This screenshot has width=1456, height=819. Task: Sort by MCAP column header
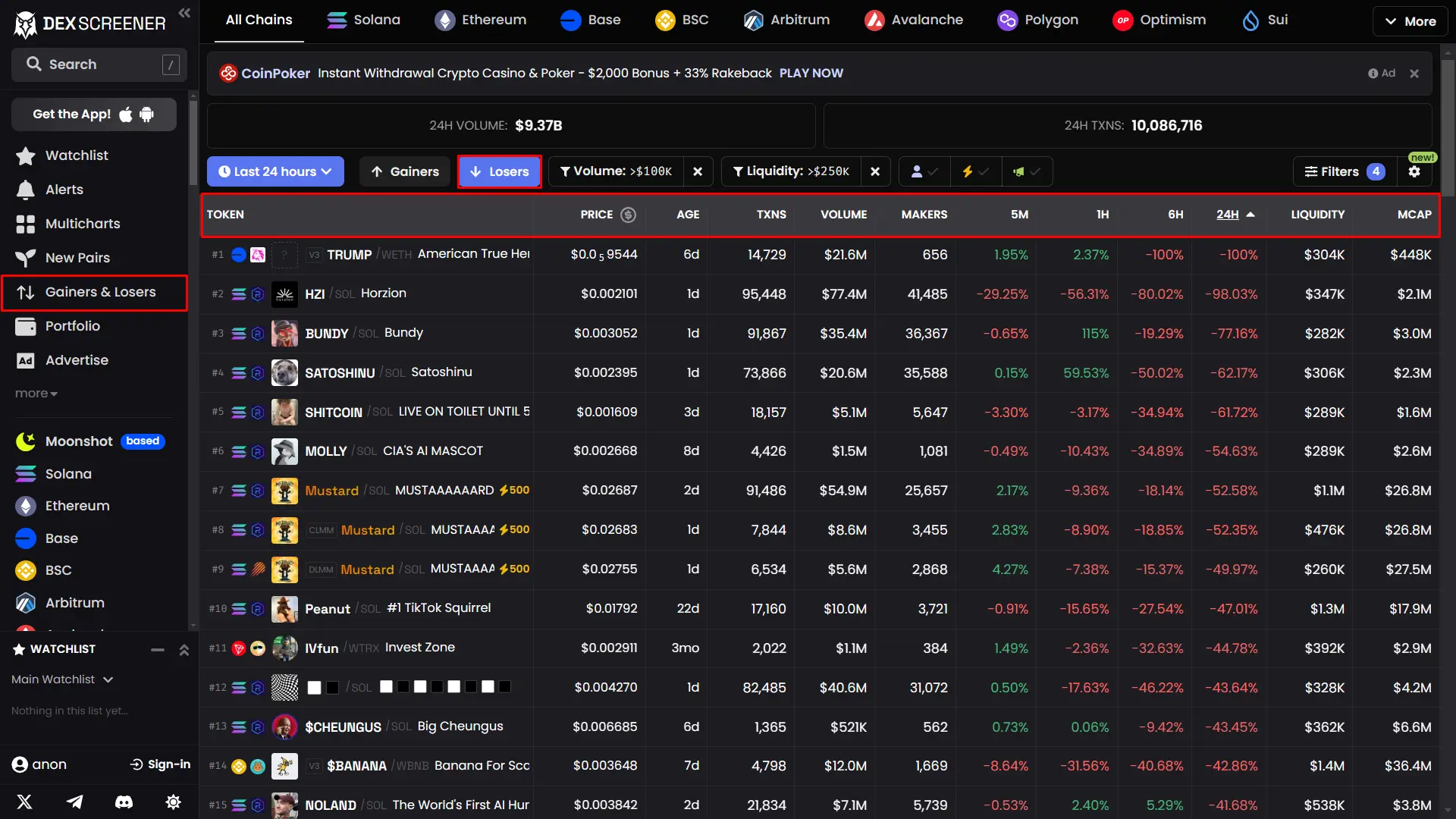coord(1414,215)
